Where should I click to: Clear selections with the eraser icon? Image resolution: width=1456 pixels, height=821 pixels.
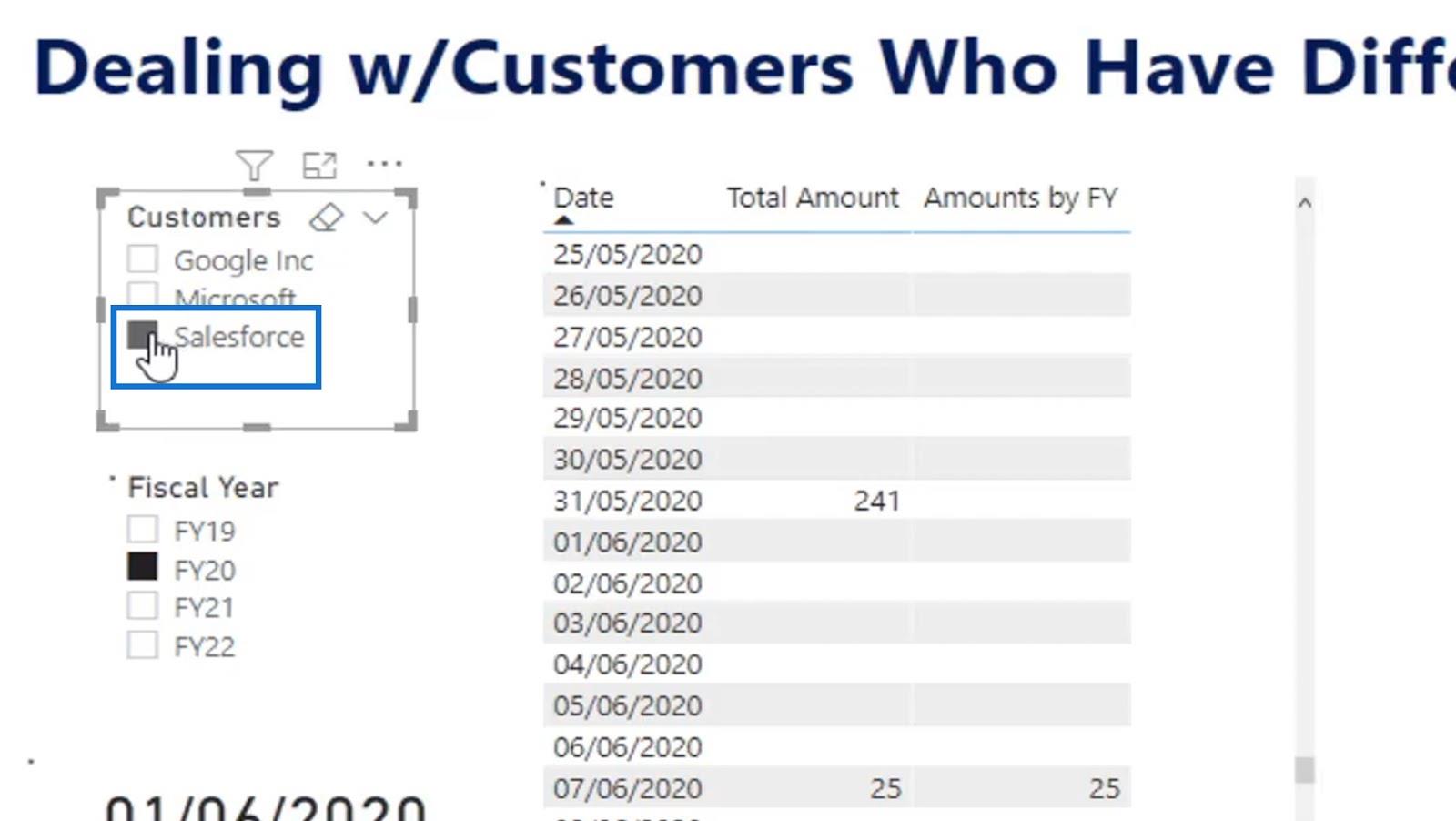tap(326, 218)
